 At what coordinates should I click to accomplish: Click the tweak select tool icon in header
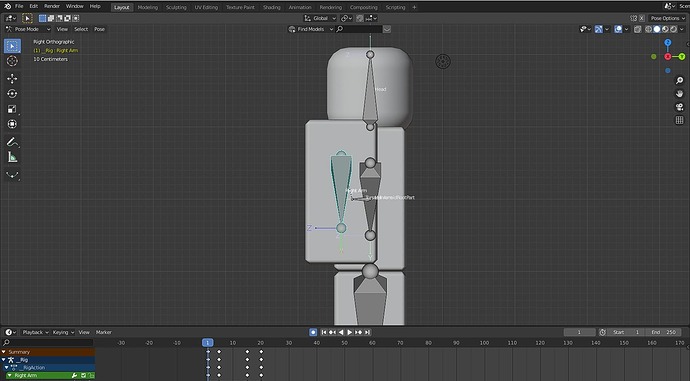27,18
